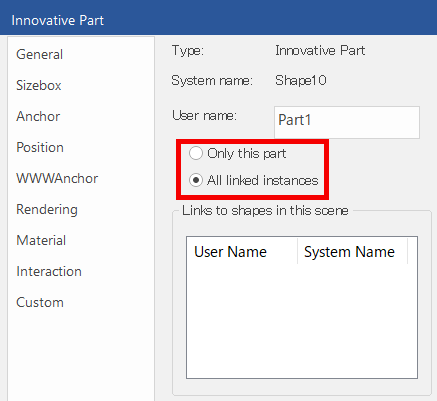
Task: Open the Anchor settings page
Action: coord(38,116)
